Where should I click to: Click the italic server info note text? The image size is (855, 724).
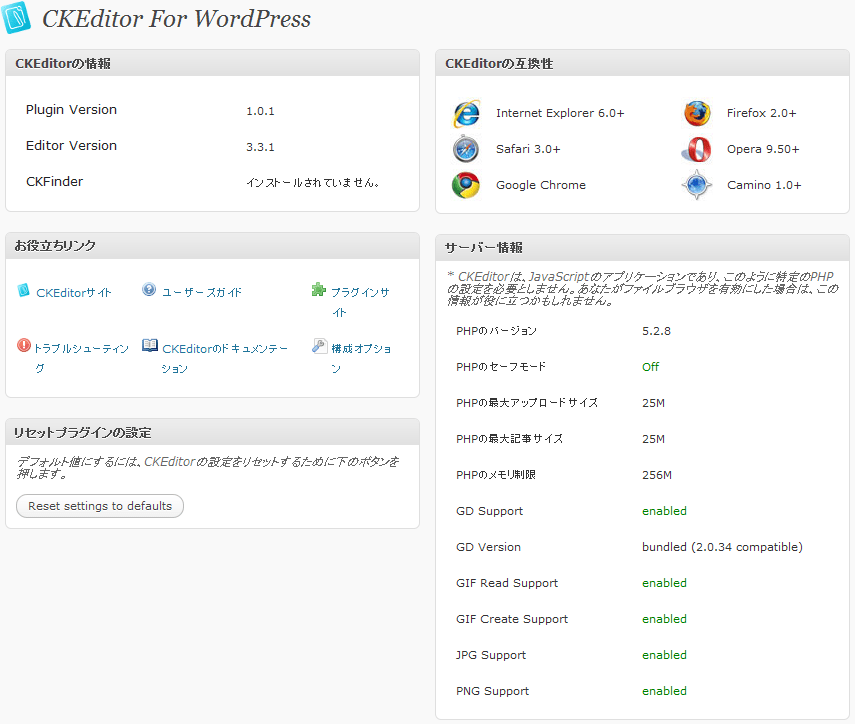coord(642,288)
